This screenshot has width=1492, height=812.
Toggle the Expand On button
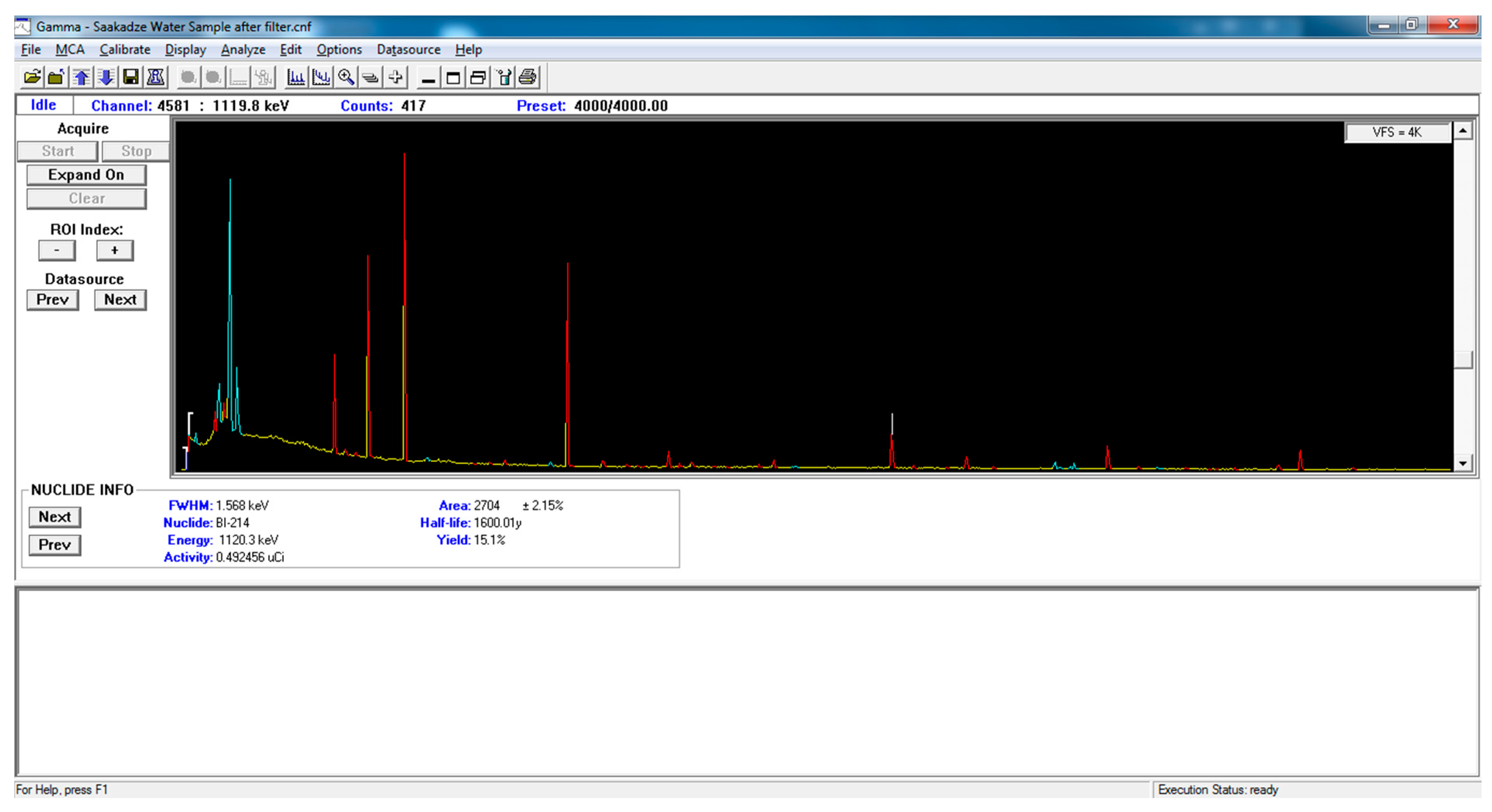click(x=86, y=175)
